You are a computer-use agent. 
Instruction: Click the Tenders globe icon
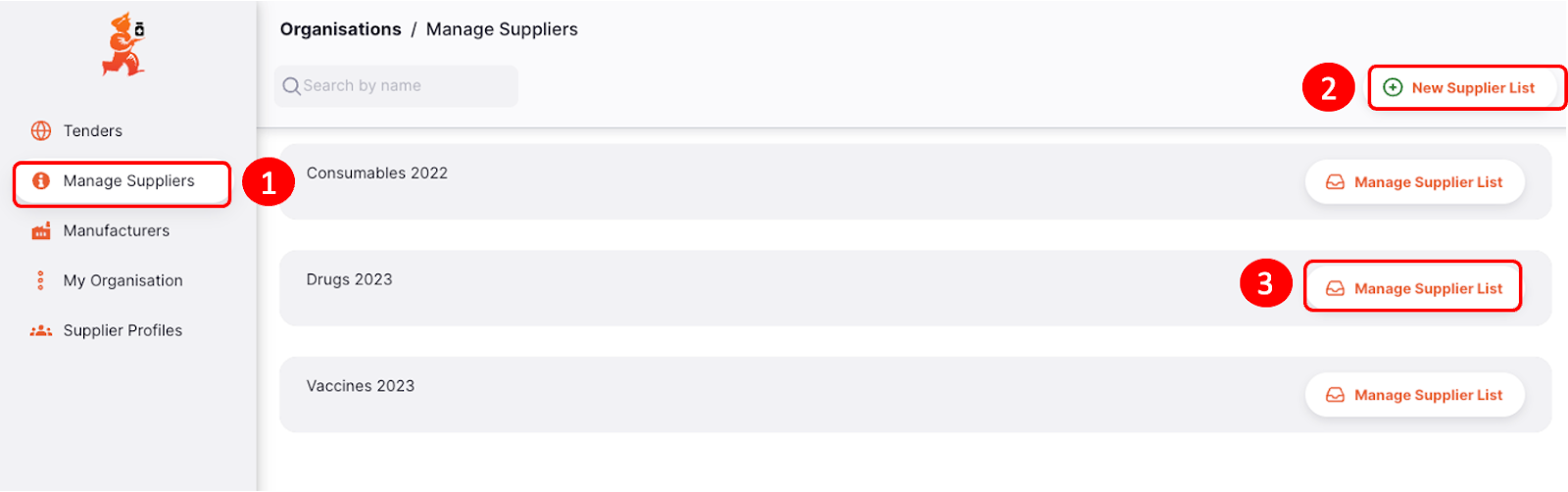click(41, 130)
